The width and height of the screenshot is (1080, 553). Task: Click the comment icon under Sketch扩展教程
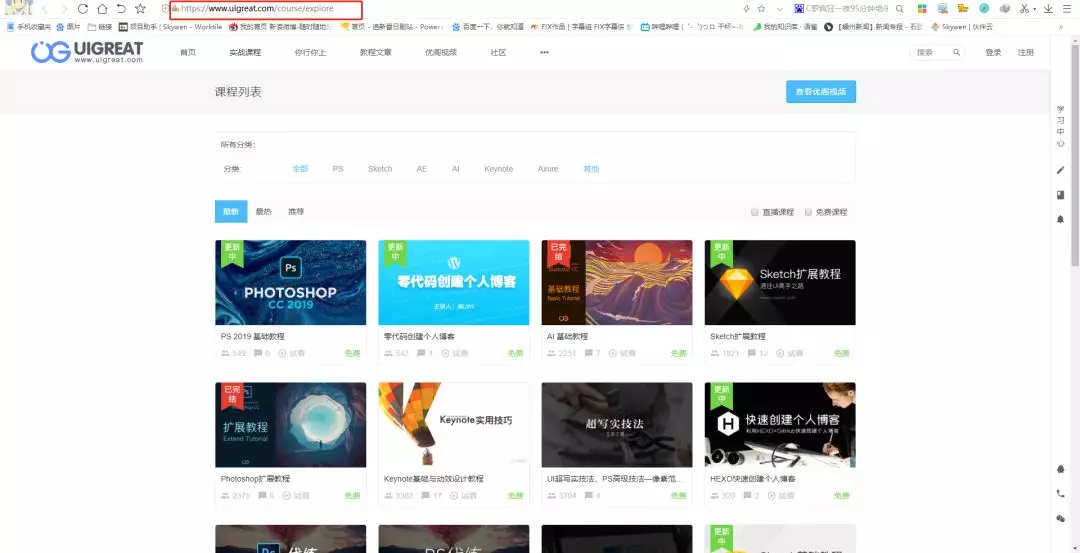click(751, 353)
